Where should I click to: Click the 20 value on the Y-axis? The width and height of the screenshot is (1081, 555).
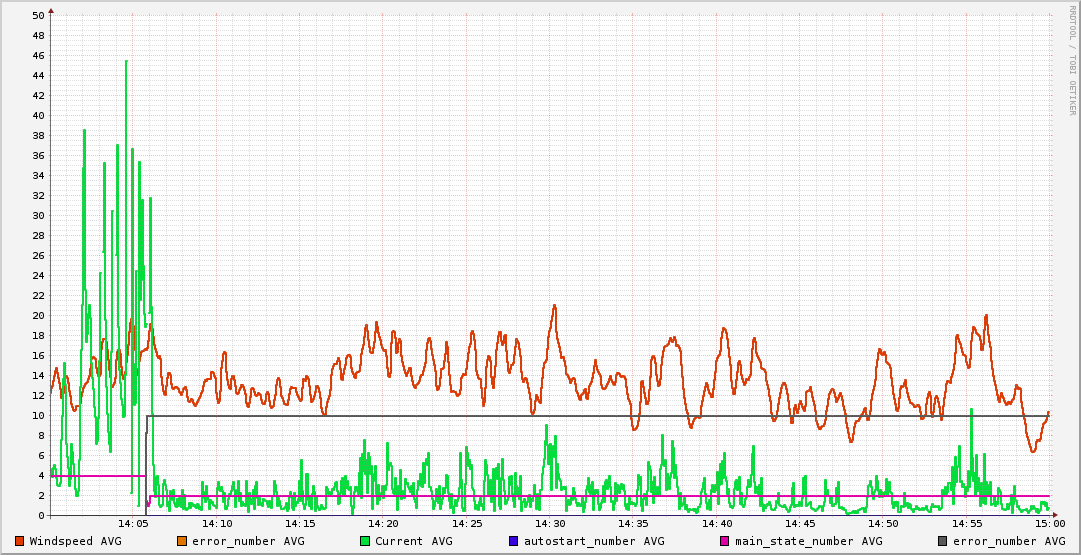[x=38, y=316]
